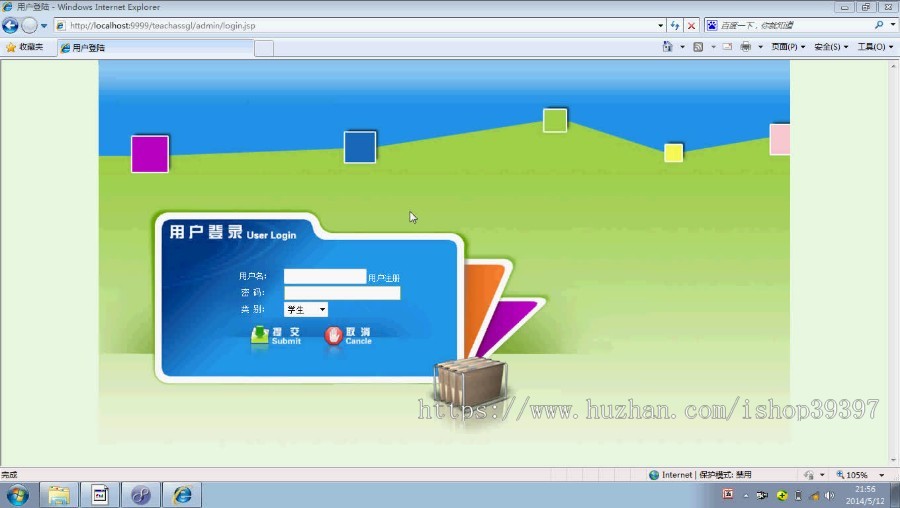
Task: Click the Home page icon
Action: pos(667,47)
